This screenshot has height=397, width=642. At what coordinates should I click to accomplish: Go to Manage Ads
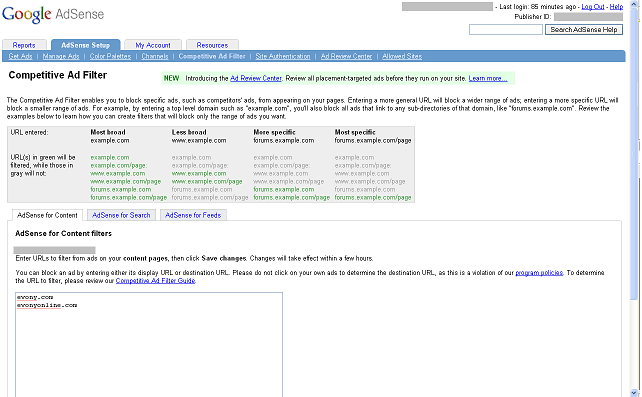coord(61,56)
